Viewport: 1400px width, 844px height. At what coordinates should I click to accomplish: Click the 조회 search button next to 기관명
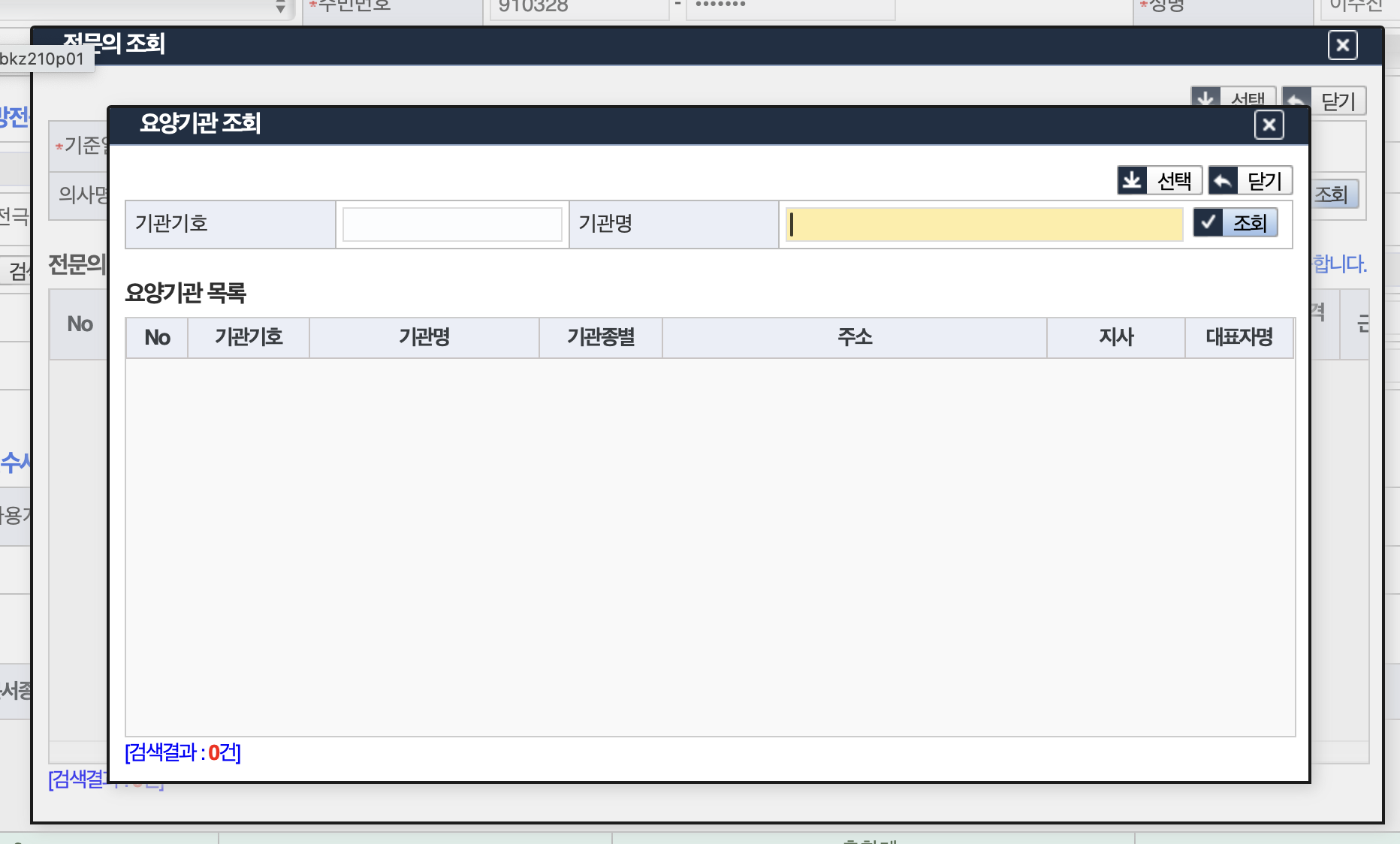pos(1236,222)
